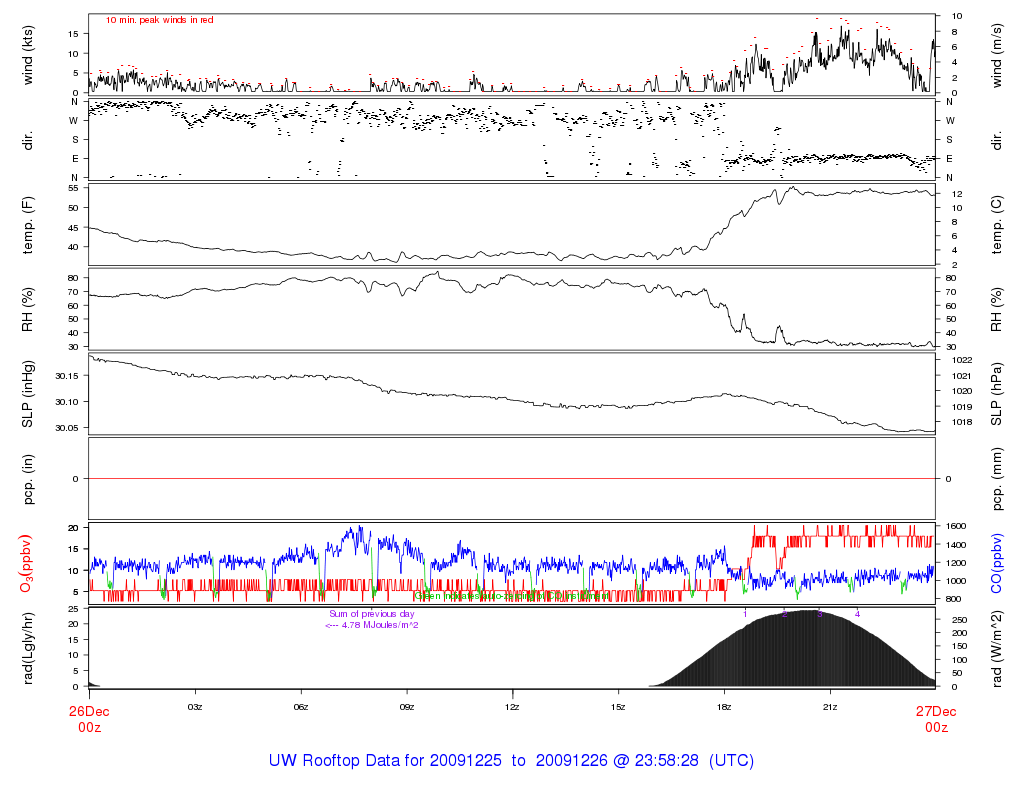Select the 1018 tick on hPa axis
The width and height of the screenshot is (1024, 800).
(962, 422)
